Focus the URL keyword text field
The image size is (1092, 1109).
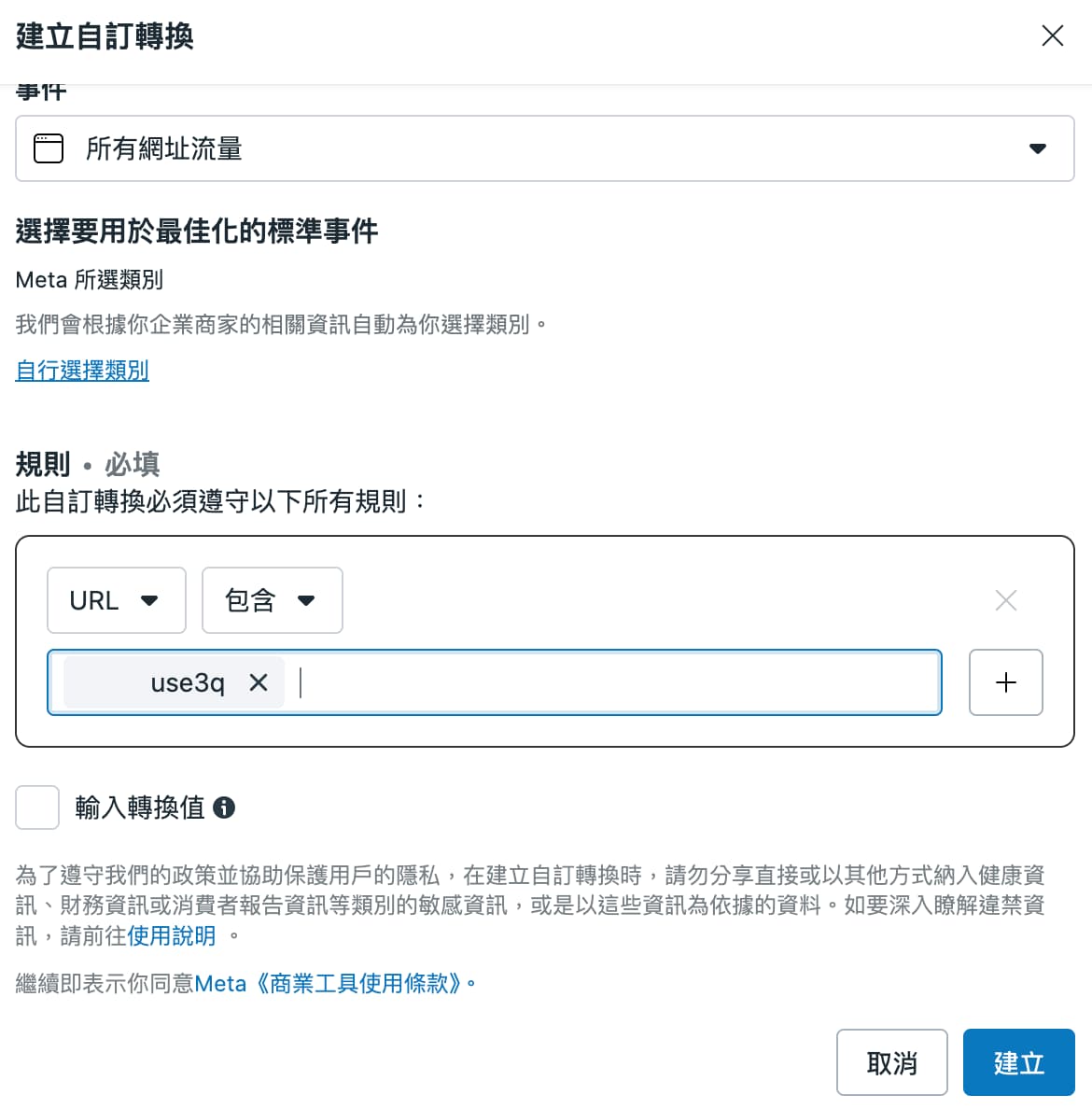point(619,682)
